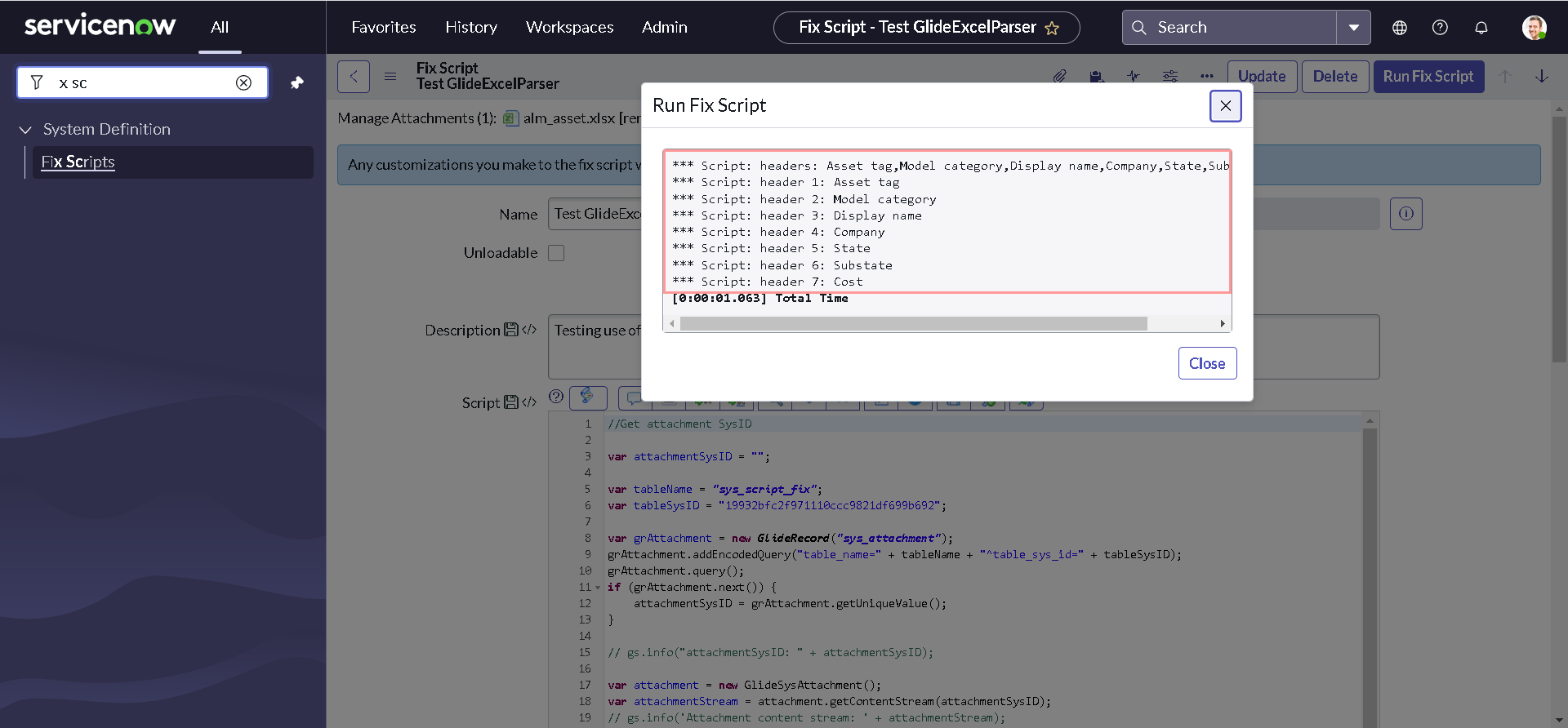This screenshot has height=728, width=1568.
Task: Open the notifications bell icon
Action: point(1481,28)
